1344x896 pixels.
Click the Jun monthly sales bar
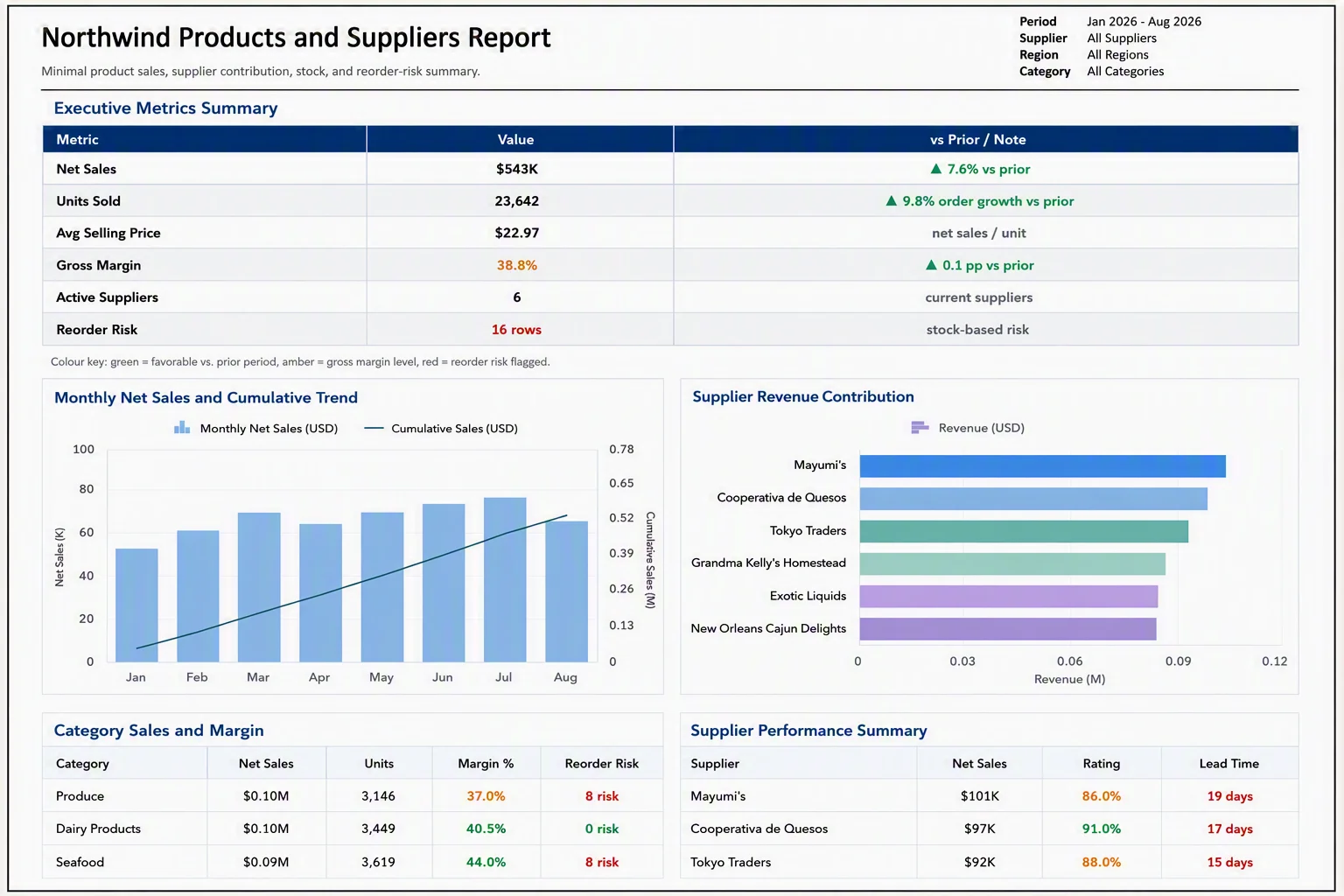[x=444, y=583]
